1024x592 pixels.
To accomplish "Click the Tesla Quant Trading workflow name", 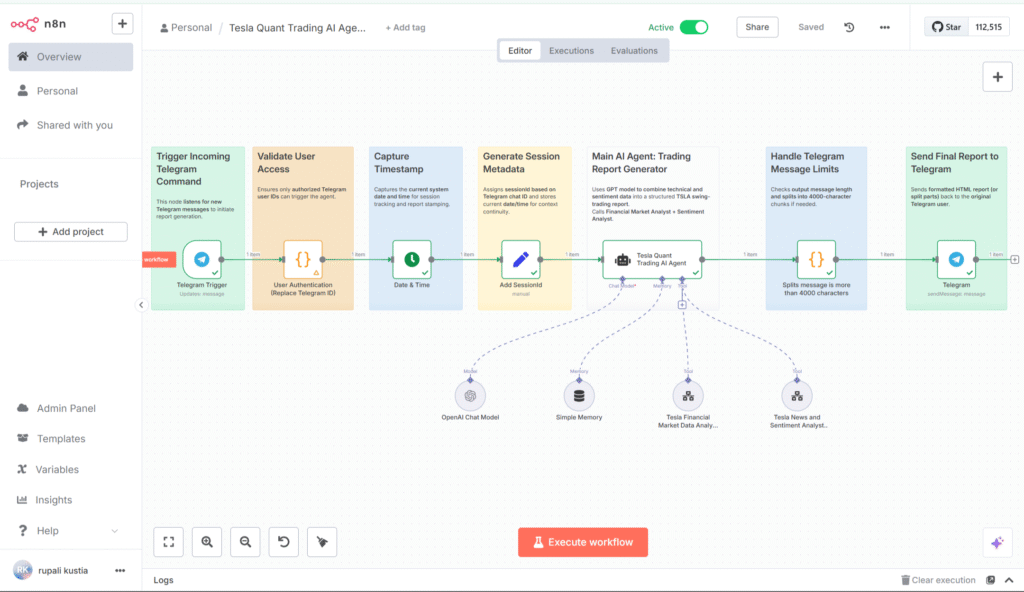I will pos(297,28).
